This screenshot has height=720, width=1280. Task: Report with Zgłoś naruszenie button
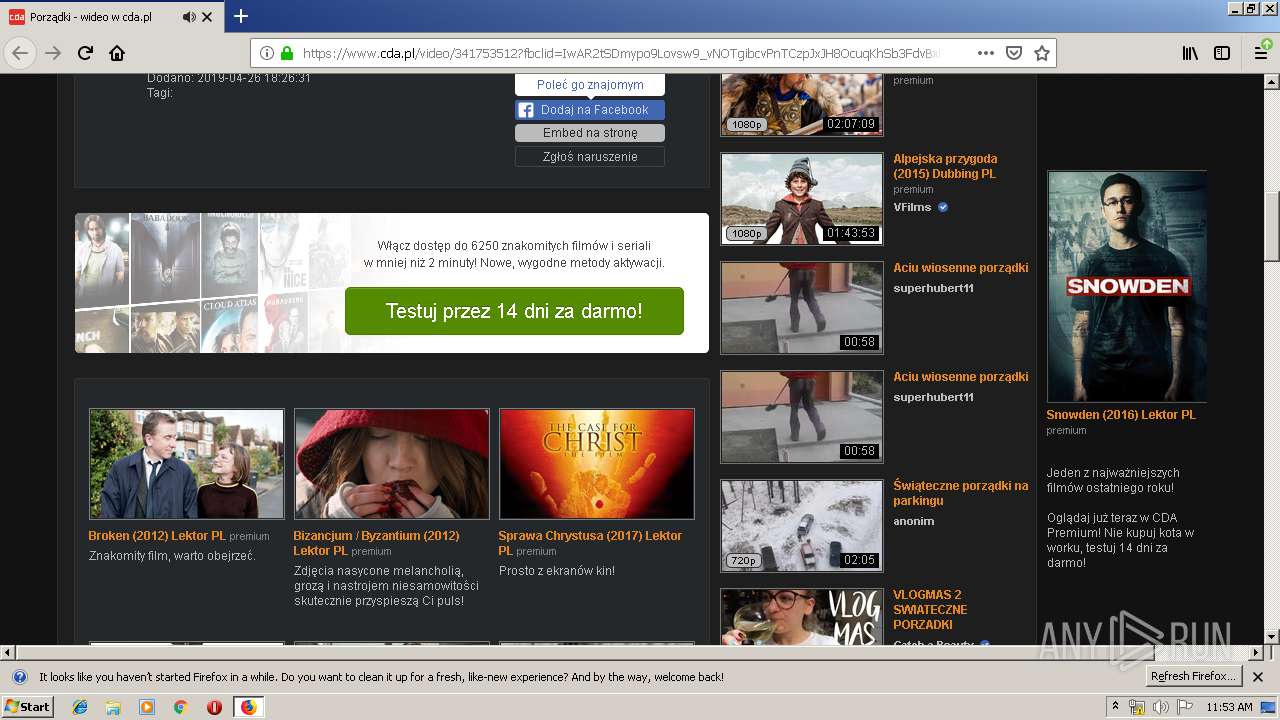pos(590,157)
